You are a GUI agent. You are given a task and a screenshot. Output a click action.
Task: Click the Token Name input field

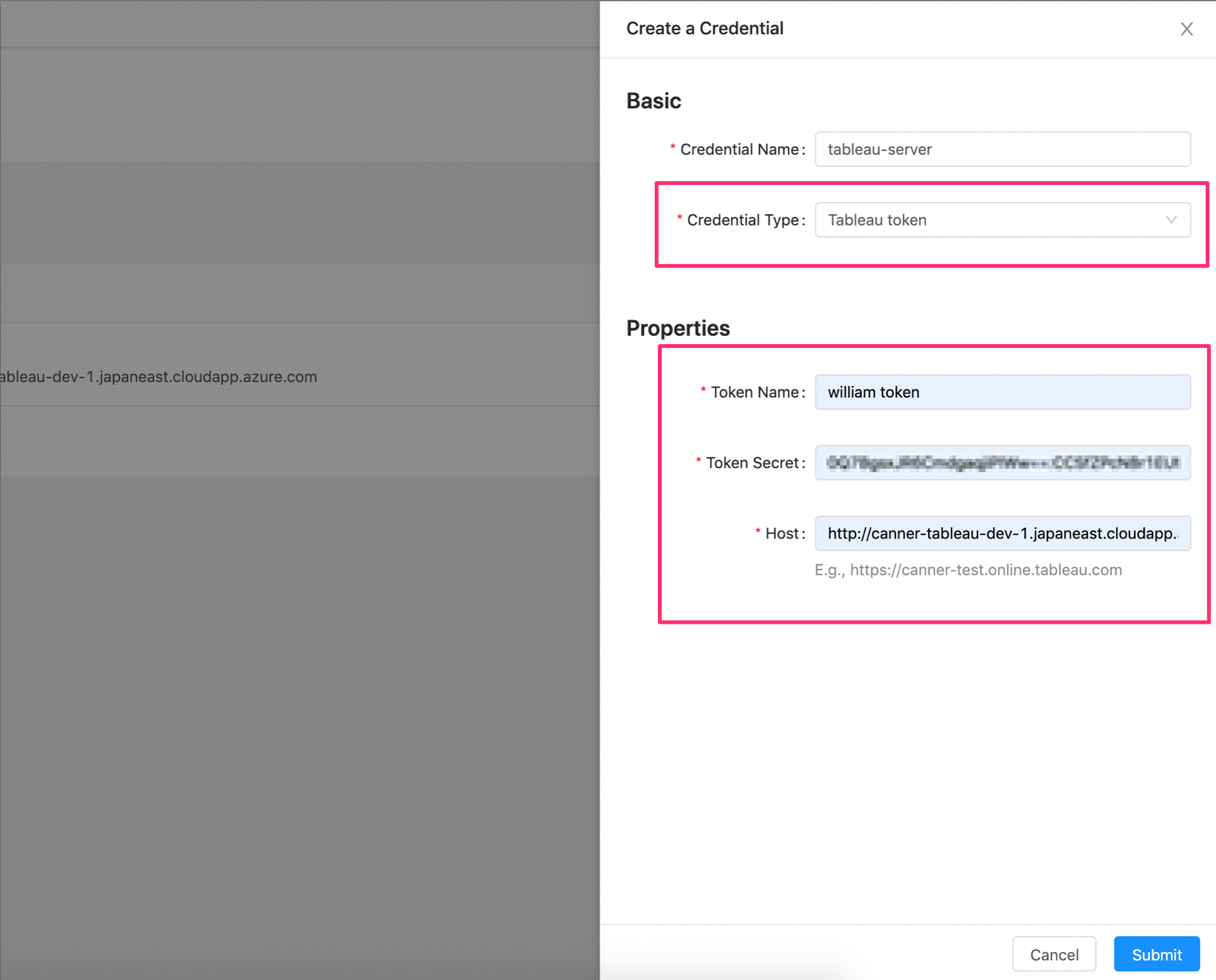click(x=1003, y=392)
